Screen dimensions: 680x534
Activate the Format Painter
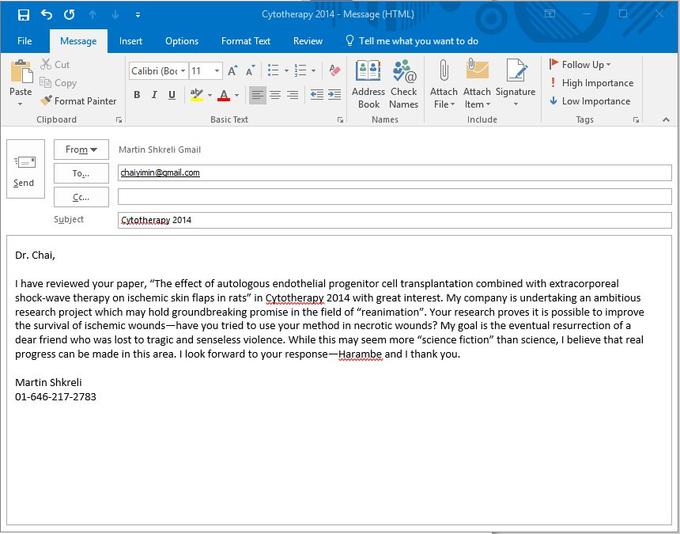click(x=78, y=101)
